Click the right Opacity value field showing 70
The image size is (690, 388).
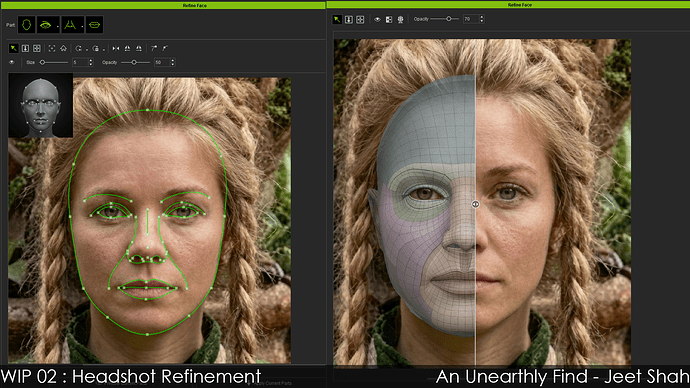point(471,19)
